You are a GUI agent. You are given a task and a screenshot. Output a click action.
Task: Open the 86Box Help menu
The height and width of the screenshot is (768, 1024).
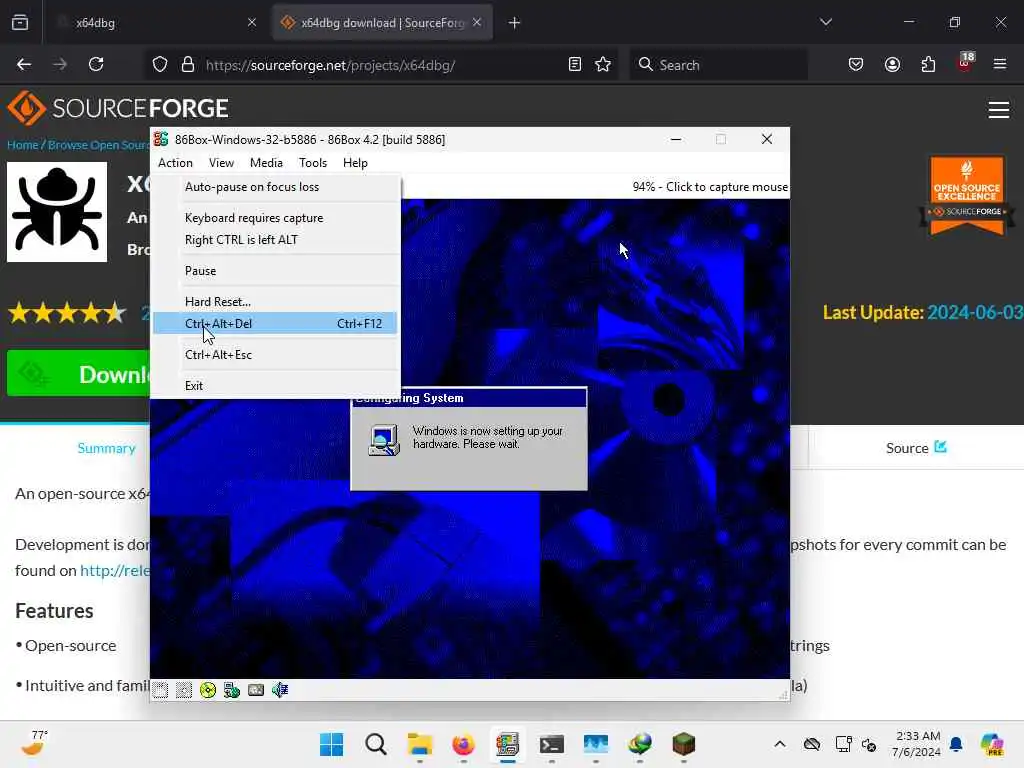click(355, 163)
